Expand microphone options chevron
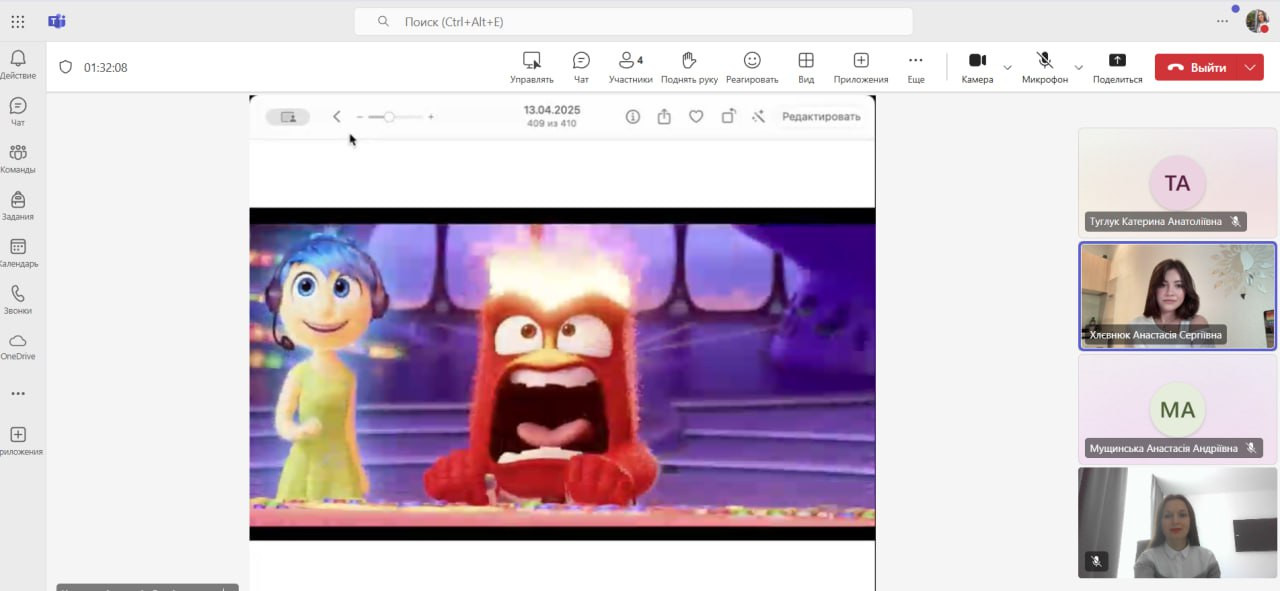 1078,67
